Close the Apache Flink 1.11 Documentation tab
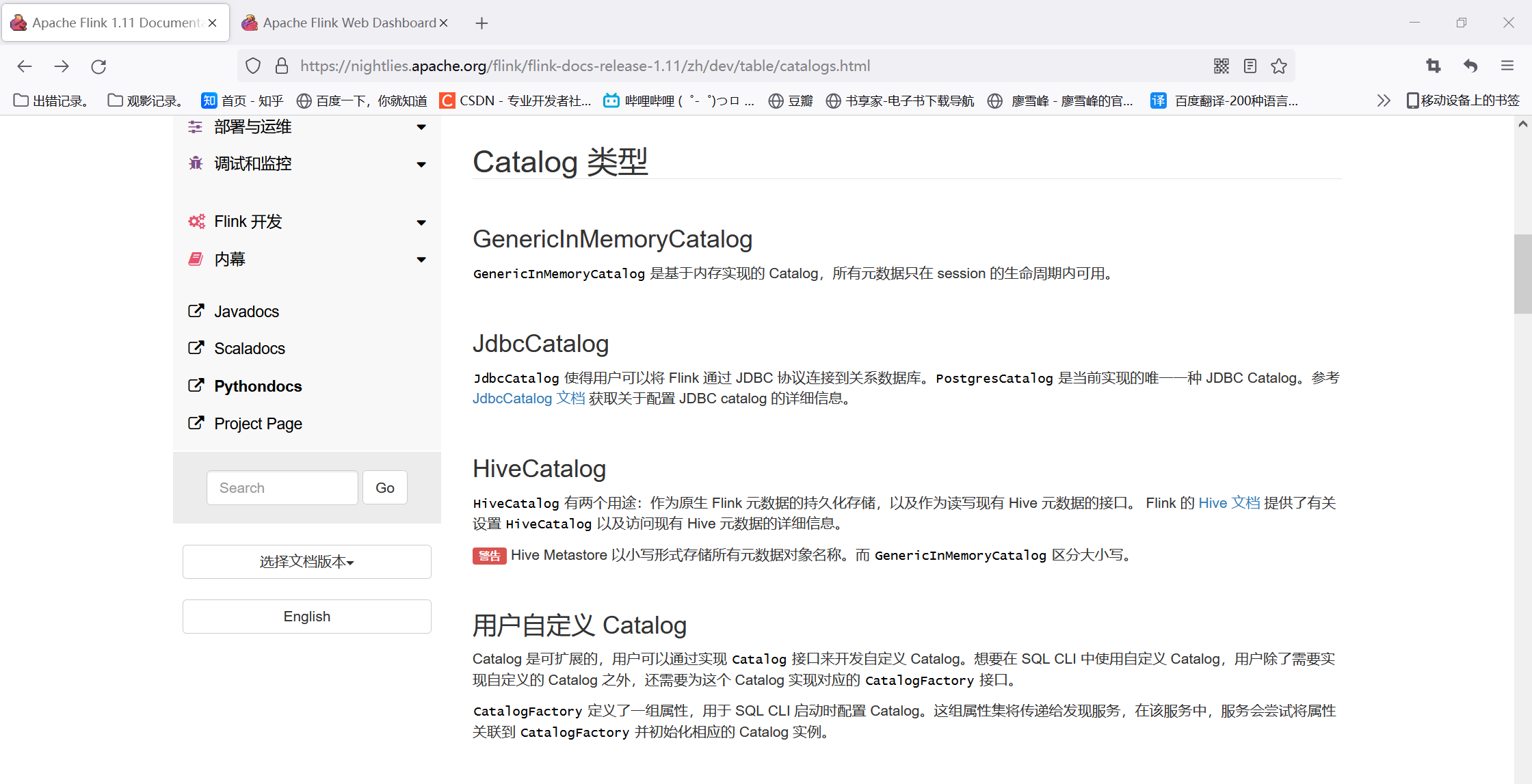1532x784 pixels. click(x=213, y=23)
